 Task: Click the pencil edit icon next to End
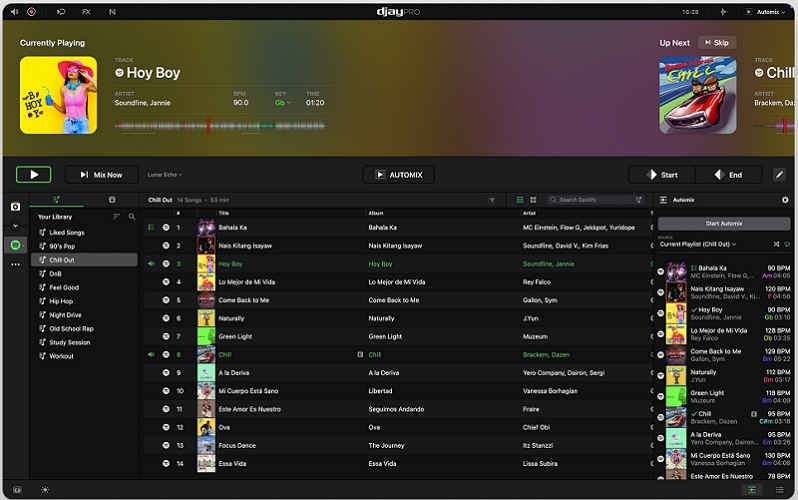pos(779,175)
